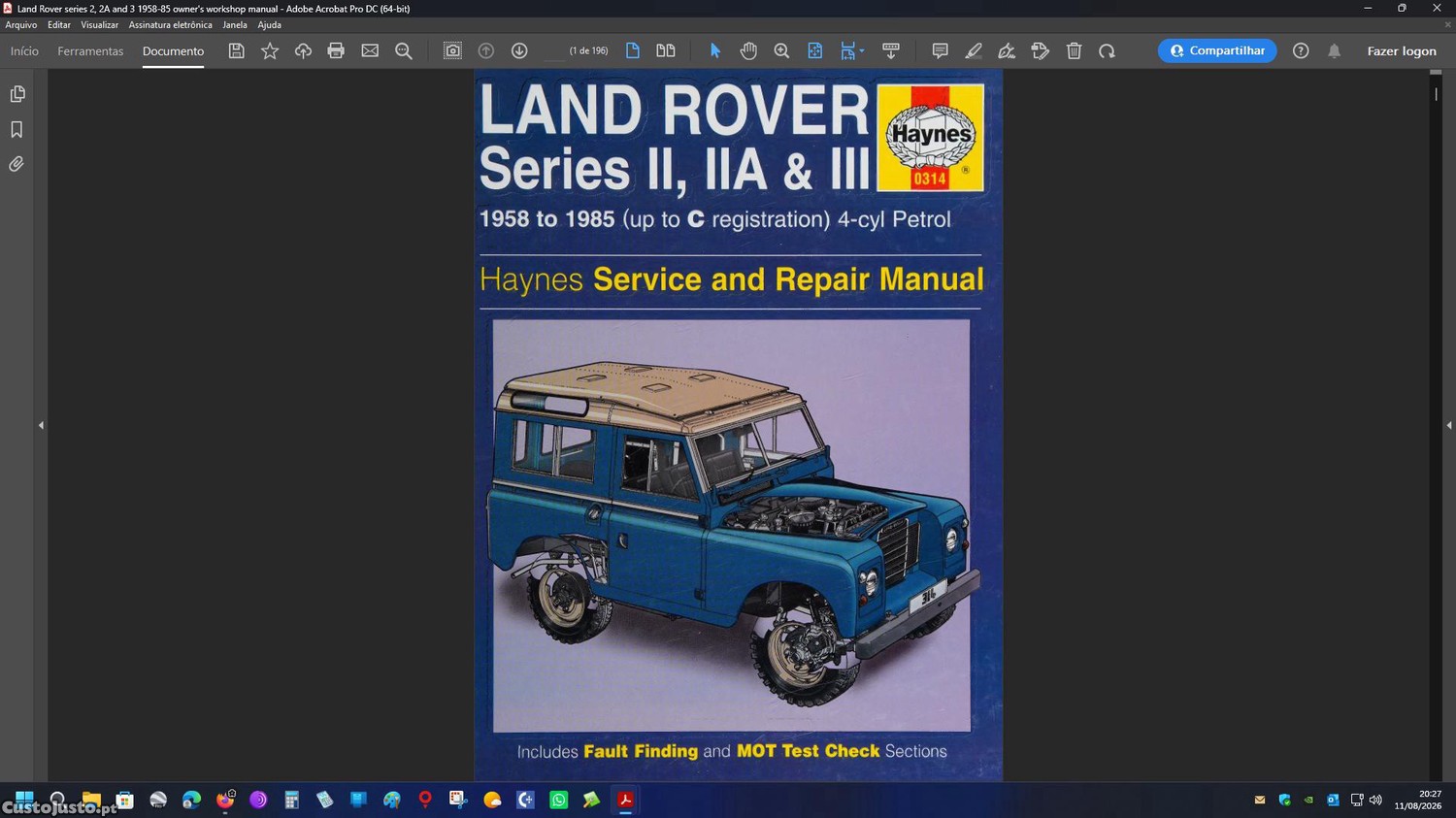The width and height of the screenshot is (1456, 818).
Task: Fit the page to the window
Action: (815, 50)
